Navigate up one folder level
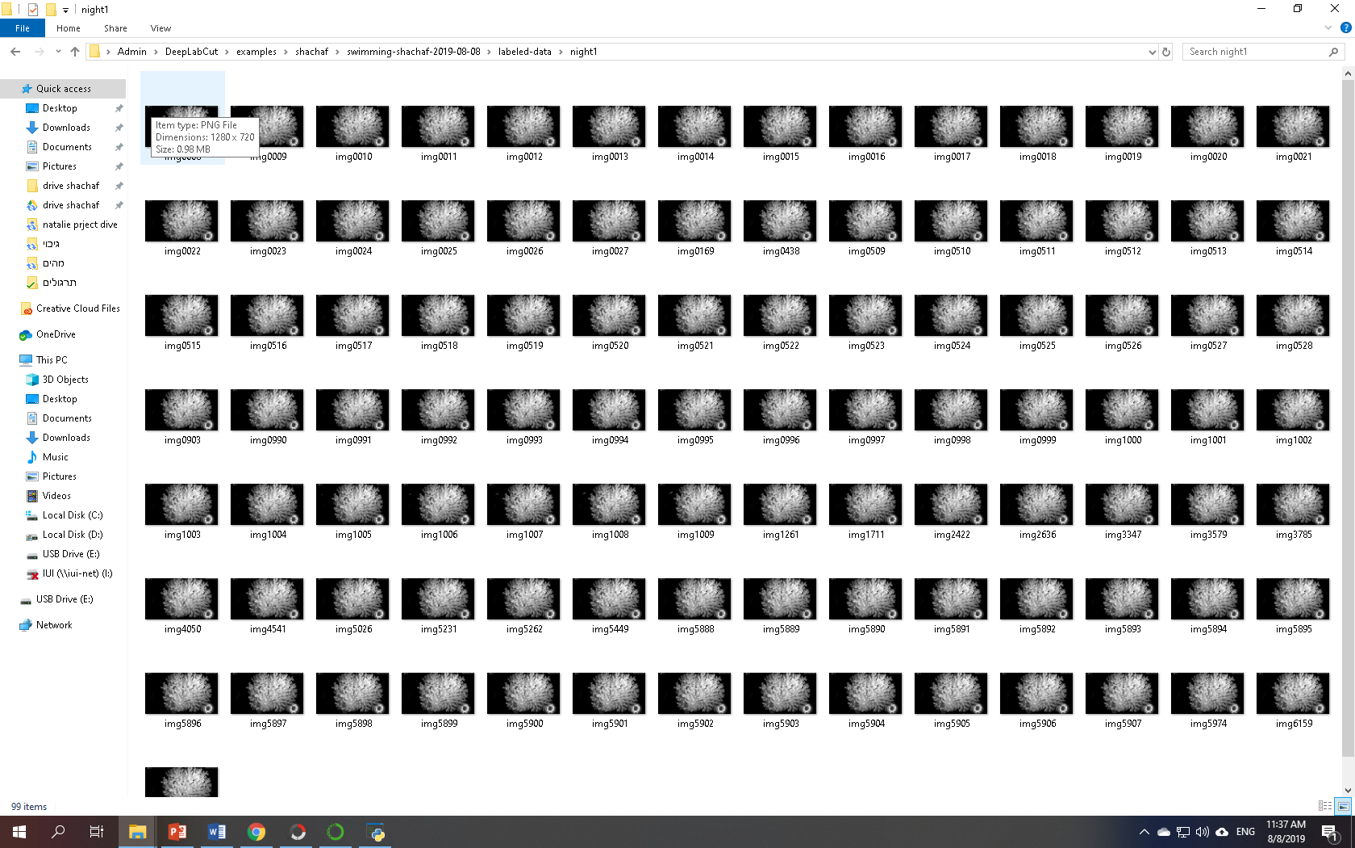The image size is (1355, 848). [x=75, y=51]
